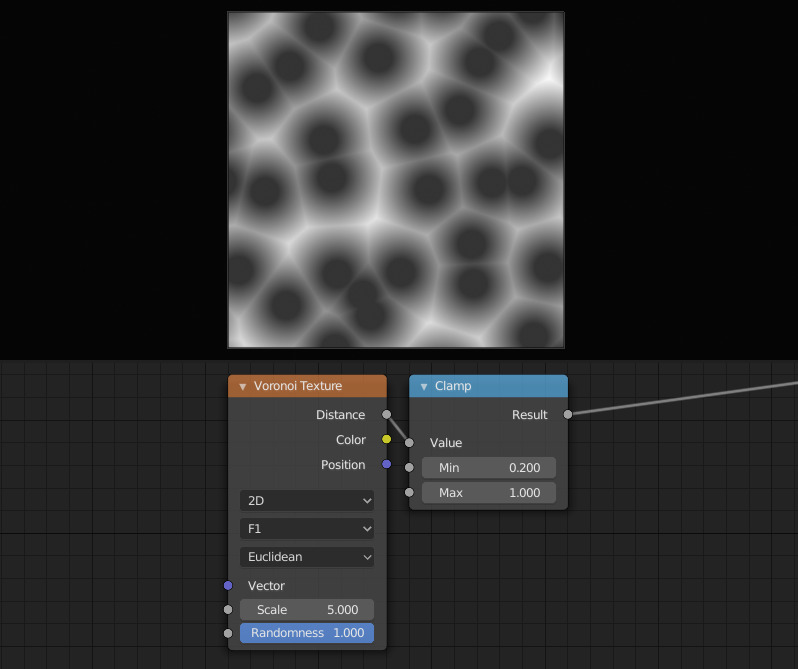Click the Color output label
The image size is (798, 669).
tap(351, 440)
